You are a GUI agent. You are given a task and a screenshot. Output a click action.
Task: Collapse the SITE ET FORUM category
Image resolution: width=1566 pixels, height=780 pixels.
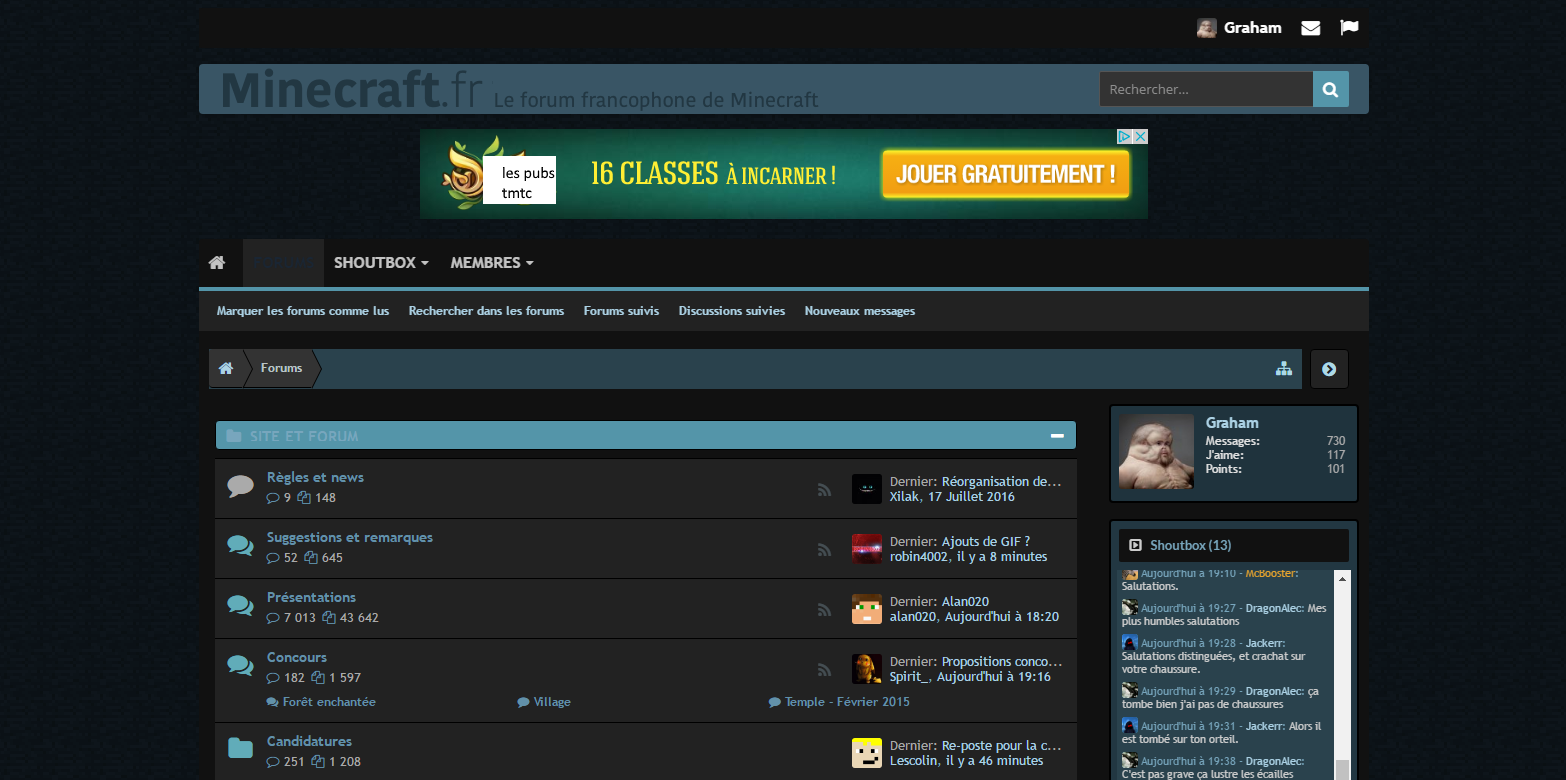coord(1057,436)
